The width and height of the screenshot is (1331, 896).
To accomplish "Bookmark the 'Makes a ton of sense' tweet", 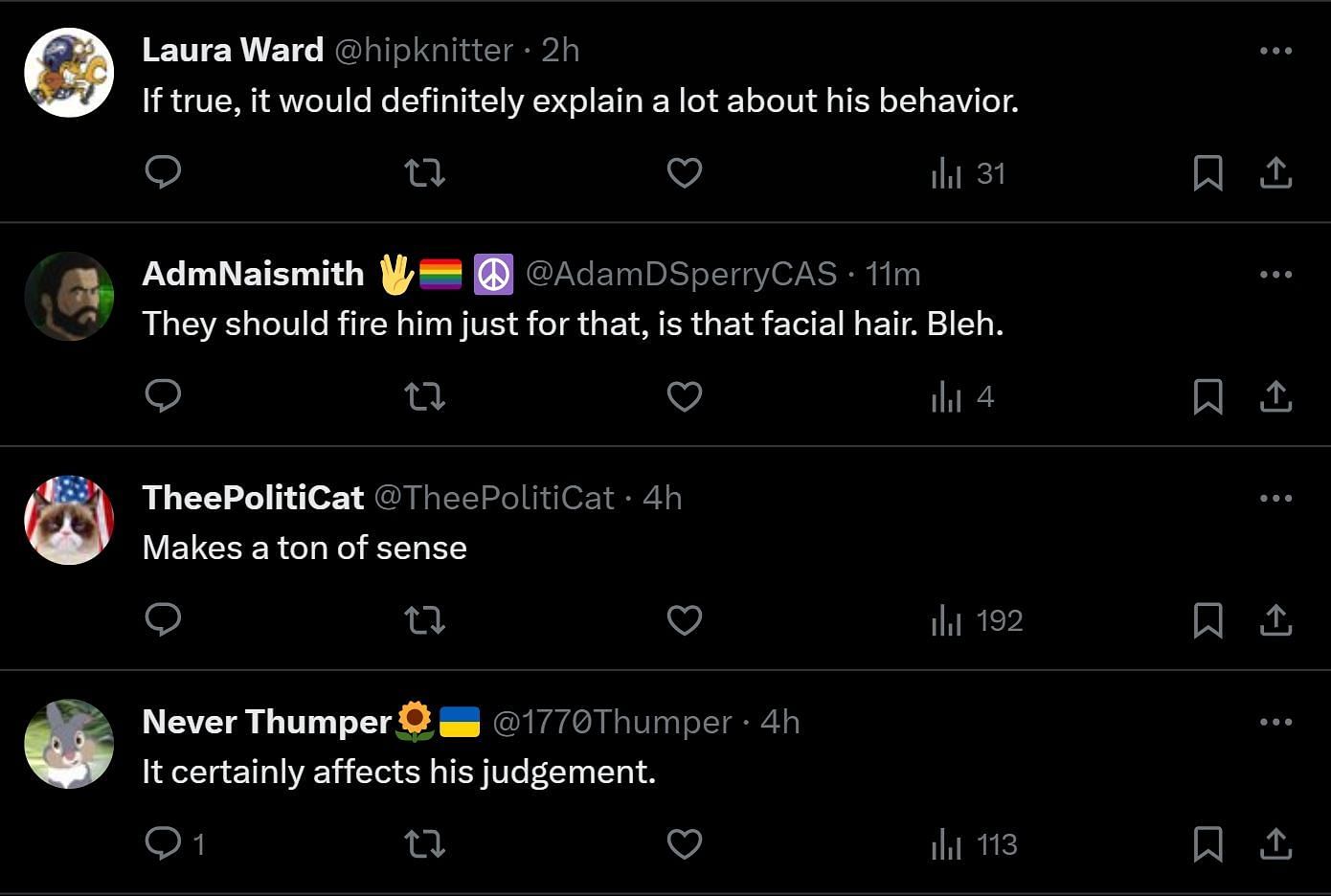I will [x=1207, y=620].
